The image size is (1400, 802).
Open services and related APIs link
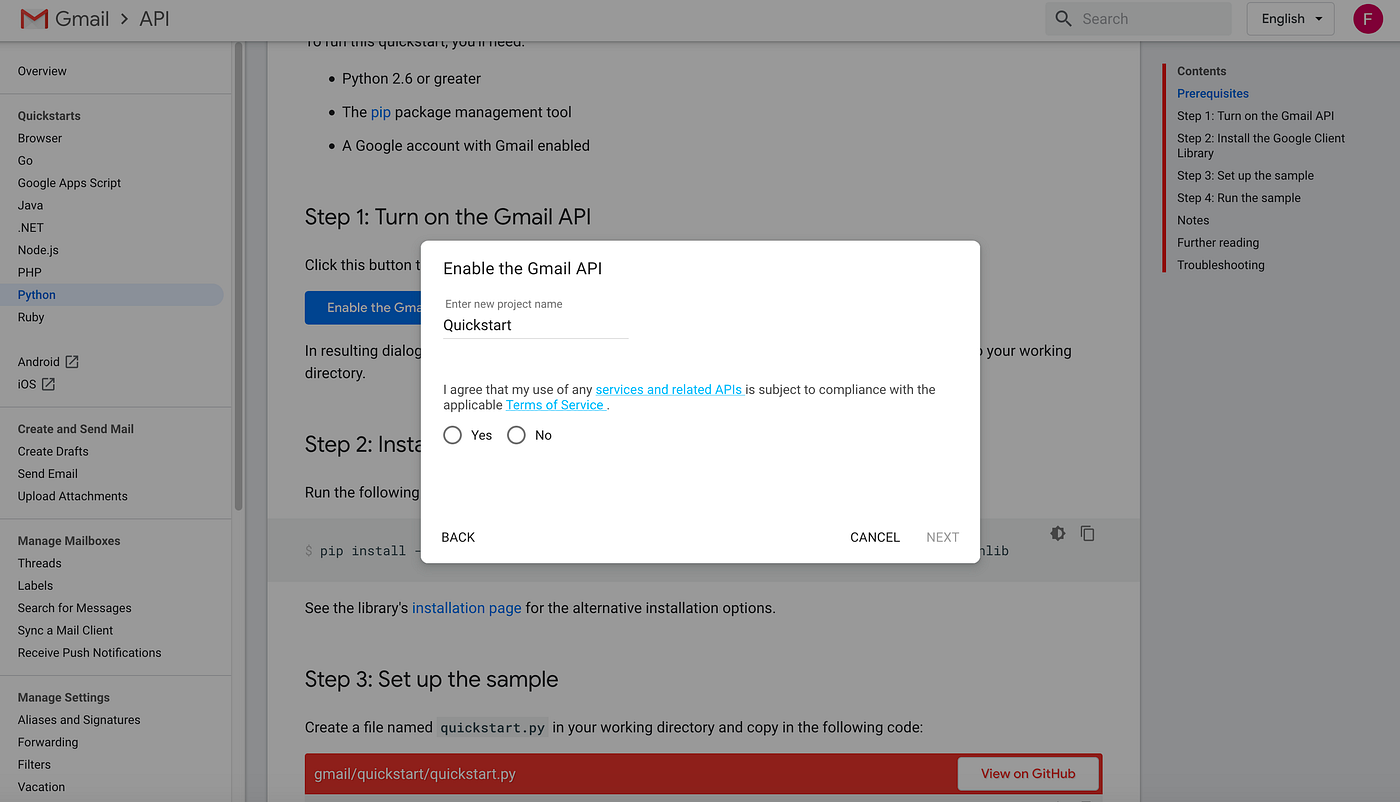click(x=669, y=389)
